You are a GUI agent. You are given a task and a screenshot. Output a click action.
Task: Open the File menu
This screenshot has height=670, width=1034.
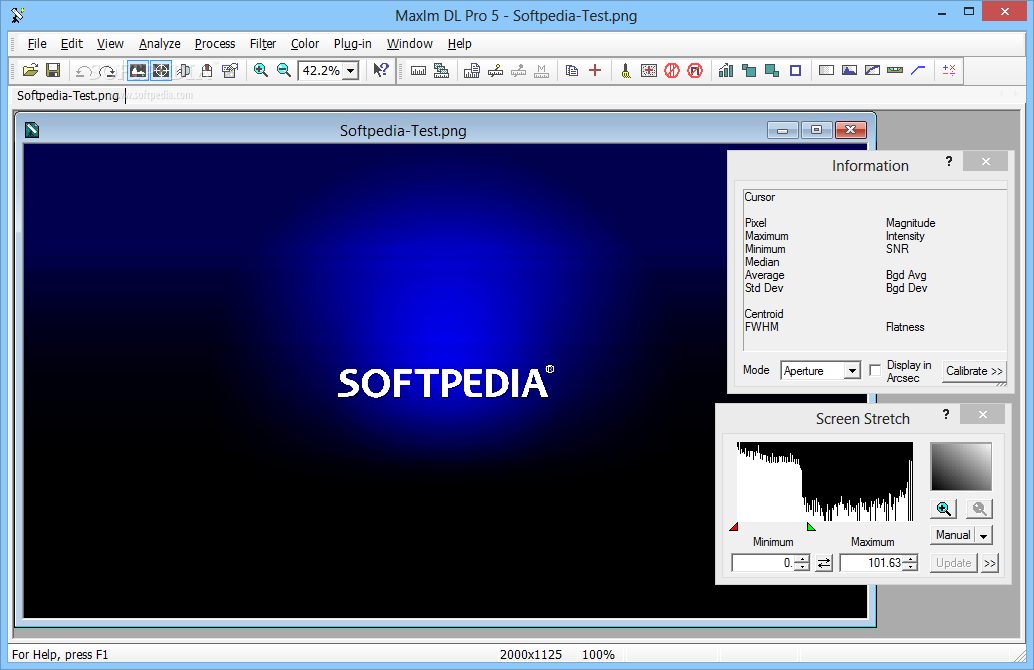point(37,44)
